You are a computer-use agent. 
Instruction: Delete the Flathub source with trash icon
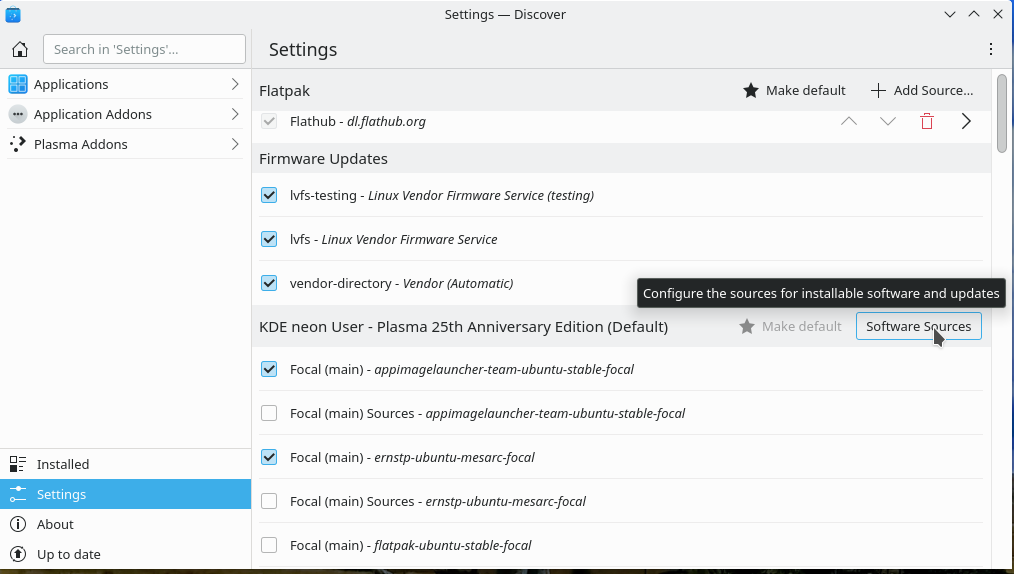927,122
